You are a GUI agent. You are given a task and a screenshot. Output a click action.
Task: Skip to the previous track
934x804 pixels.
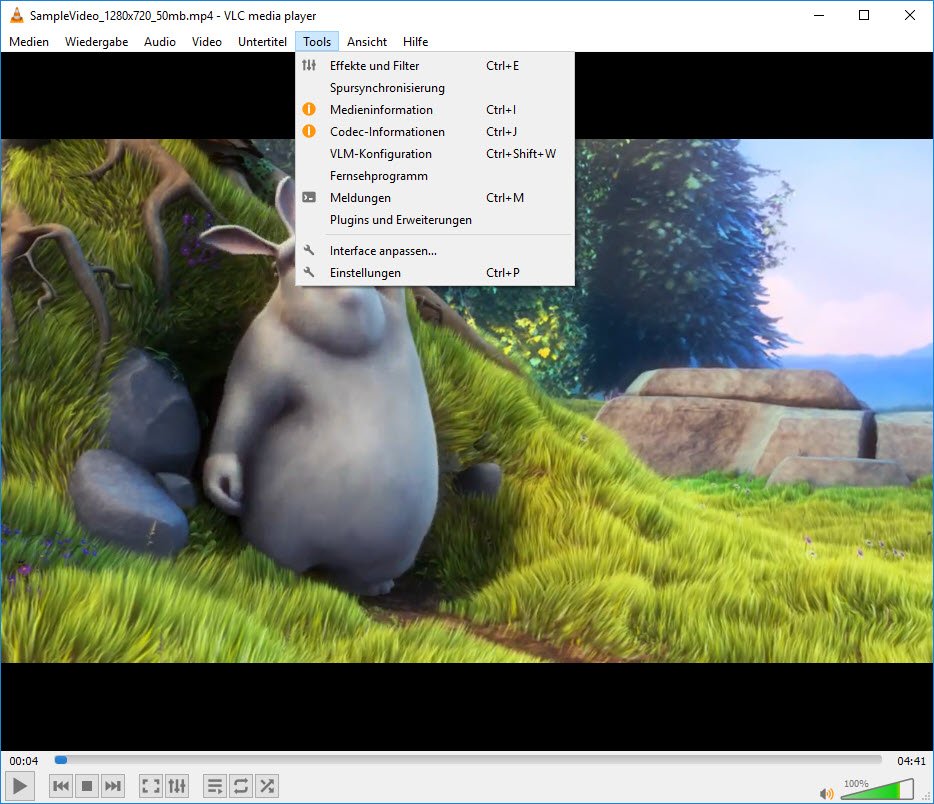click(x=61, y=786)
